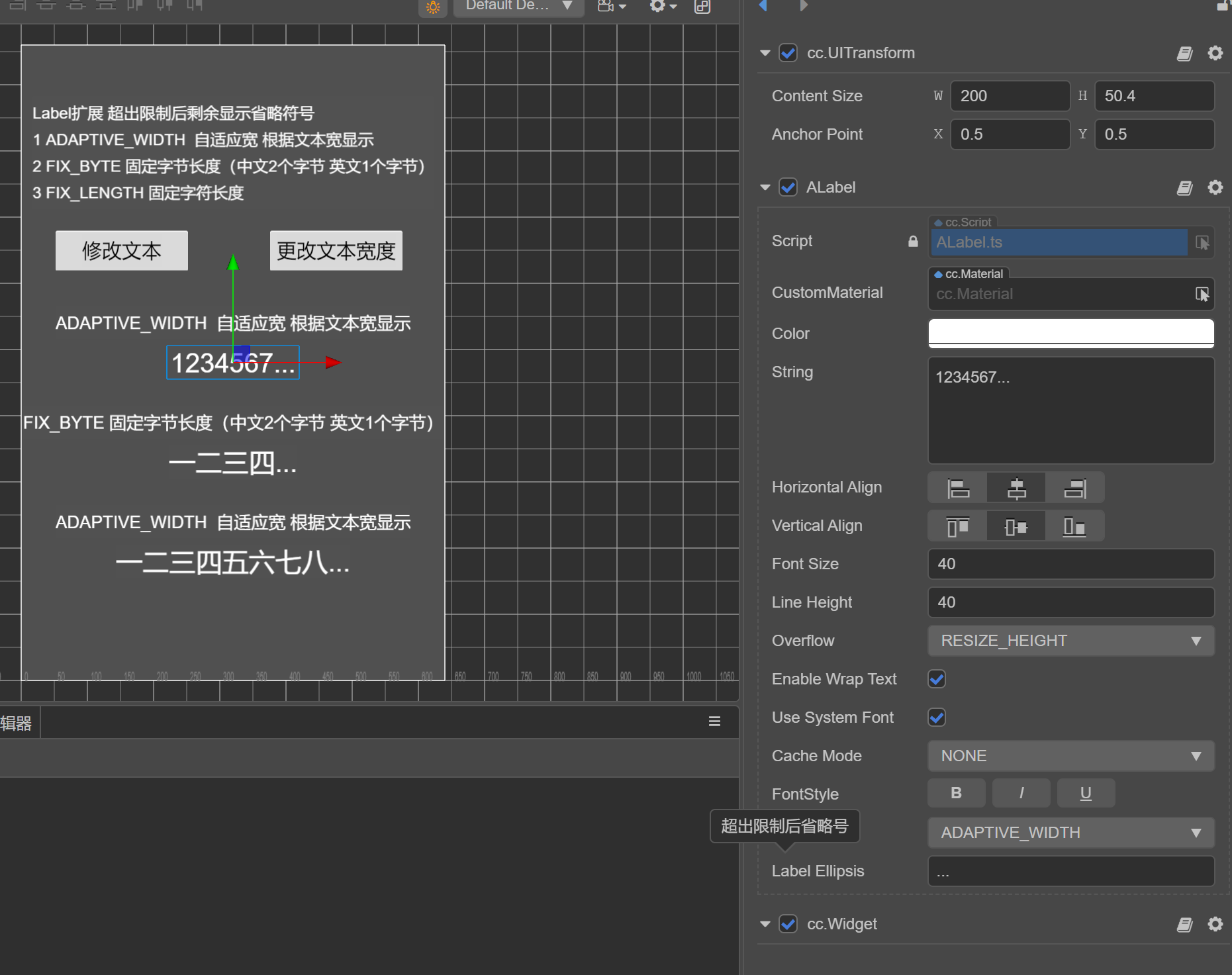Select bottom vertical align icon
This screenshot has height=975, width=1232.
point(1074,527)
